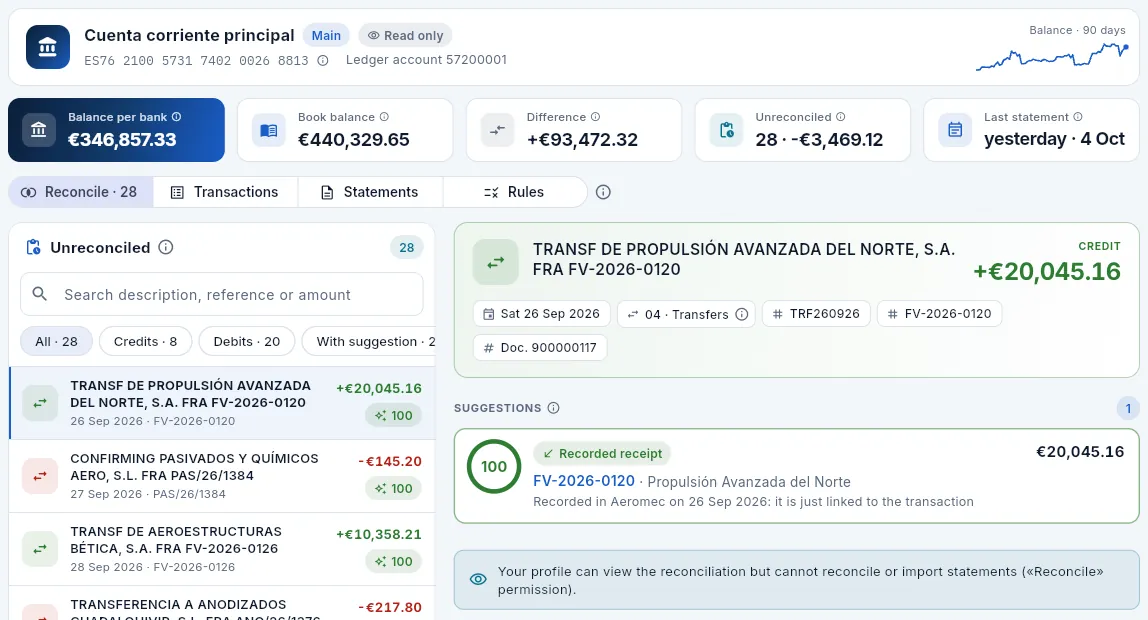Click the info icon after the Rules tab
This screenshot has height=620, width=1148.
(x=603, y=192)
